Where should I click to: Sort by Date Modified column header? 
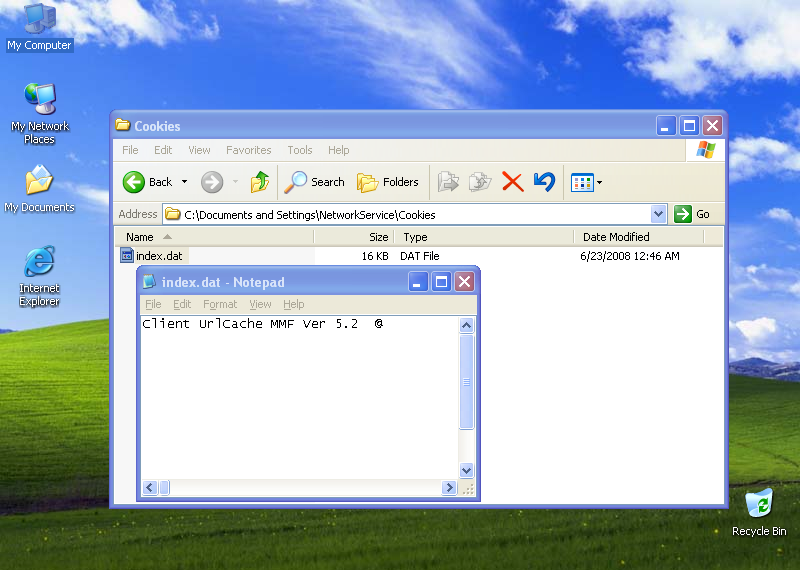639,237
